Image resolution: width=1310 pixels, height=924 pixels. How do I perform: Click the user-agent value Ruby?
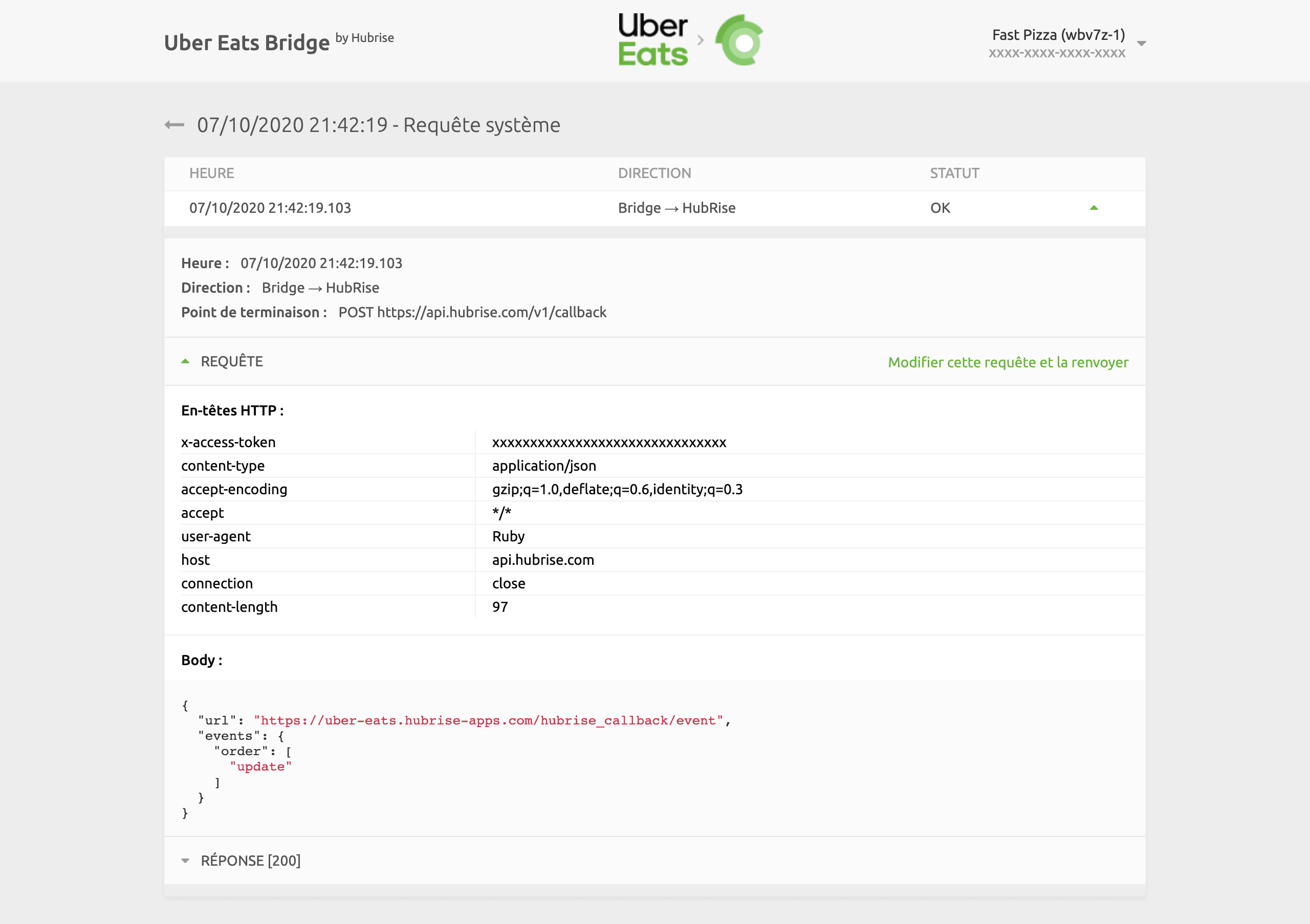(508, 537)
